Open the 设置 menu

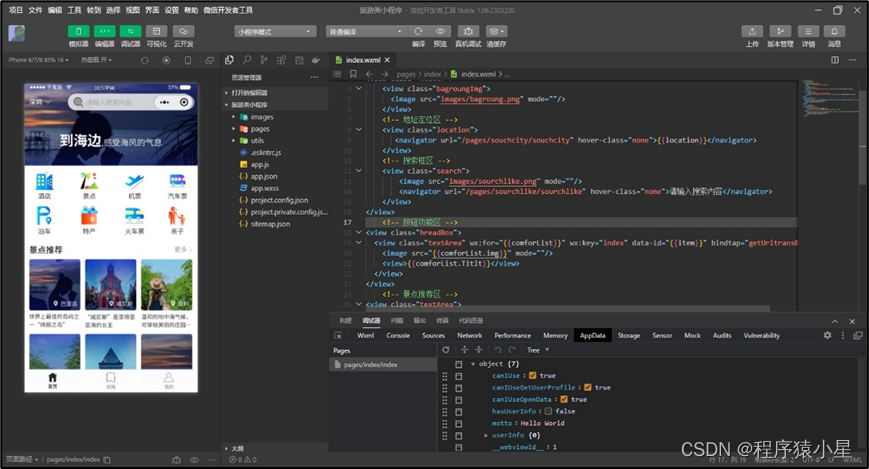(x=172, y=10)
